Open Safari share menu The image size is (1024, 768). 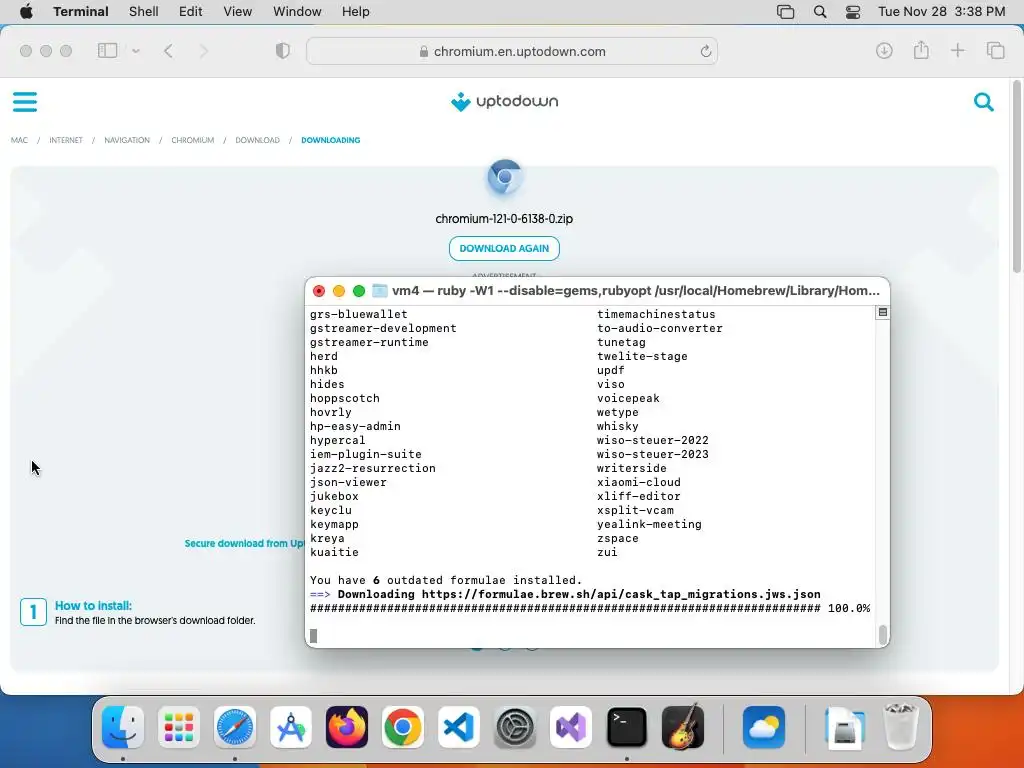click(921, 50)
